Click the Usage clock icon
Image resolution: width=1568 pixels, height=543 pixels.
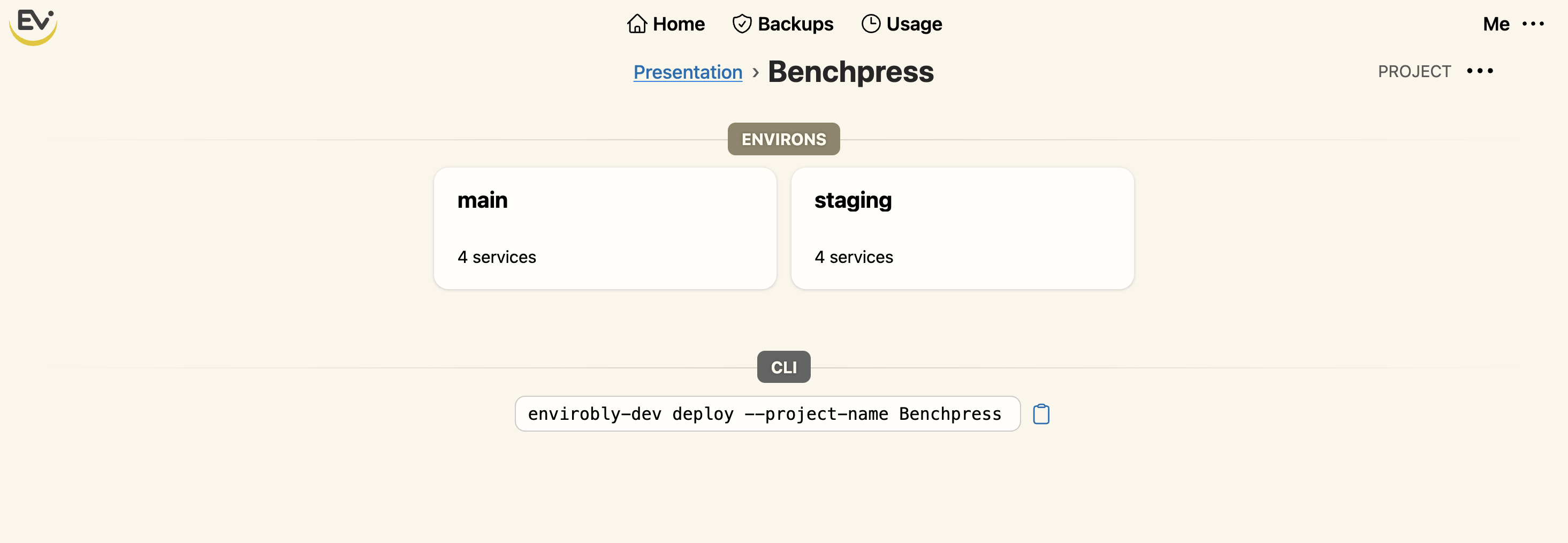[x=871, y=23]
